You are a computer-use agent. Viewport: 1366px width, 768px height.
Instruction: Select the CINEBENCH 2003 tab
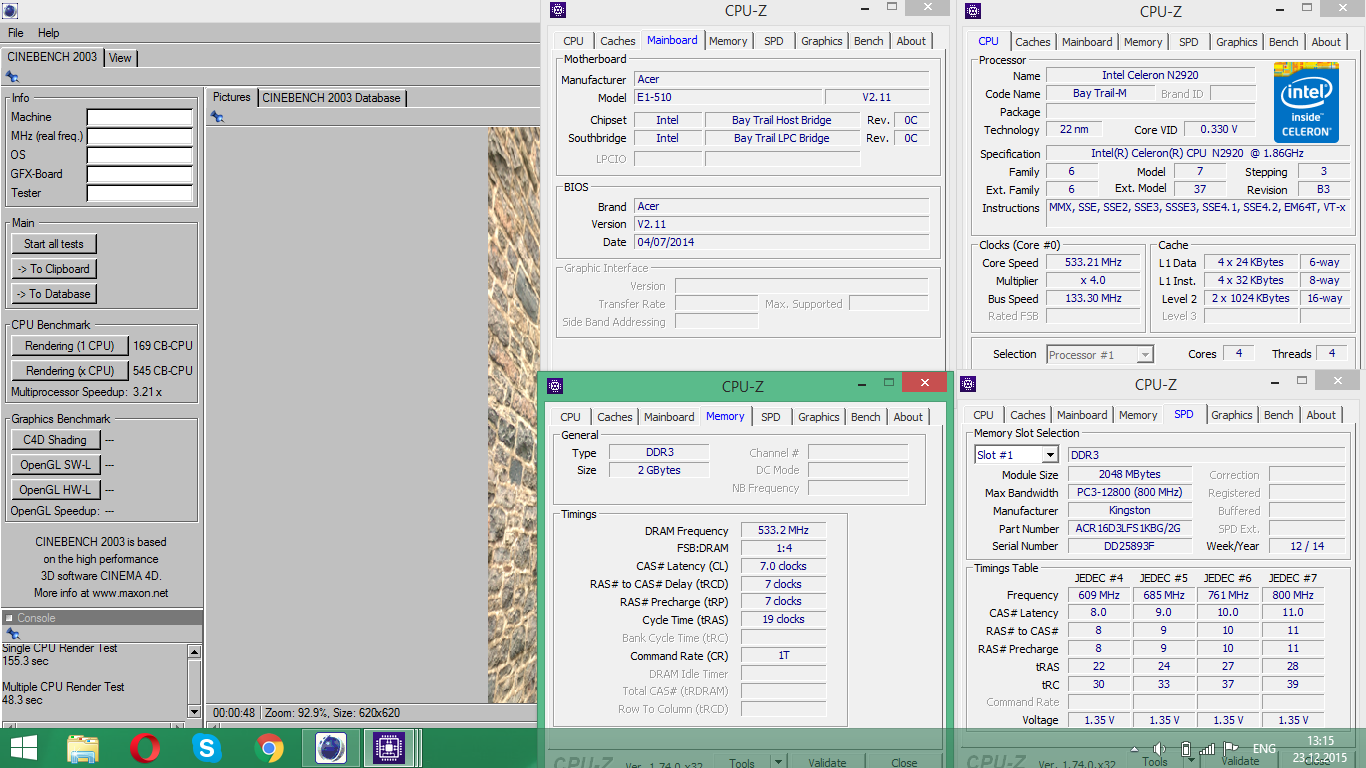[x=52, y=56]
